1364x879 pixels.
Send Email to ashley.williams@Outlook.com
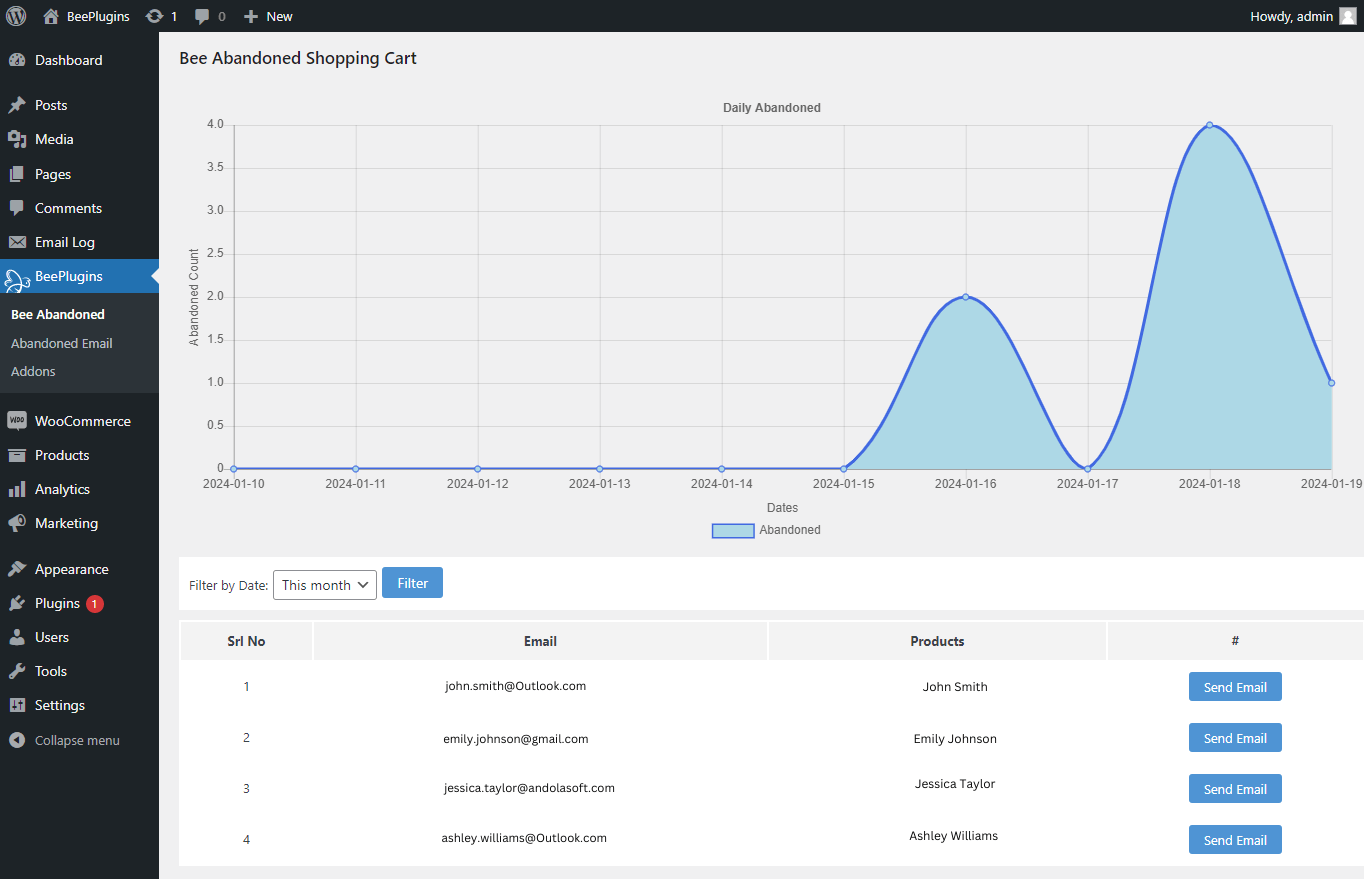coord(1235,840)
